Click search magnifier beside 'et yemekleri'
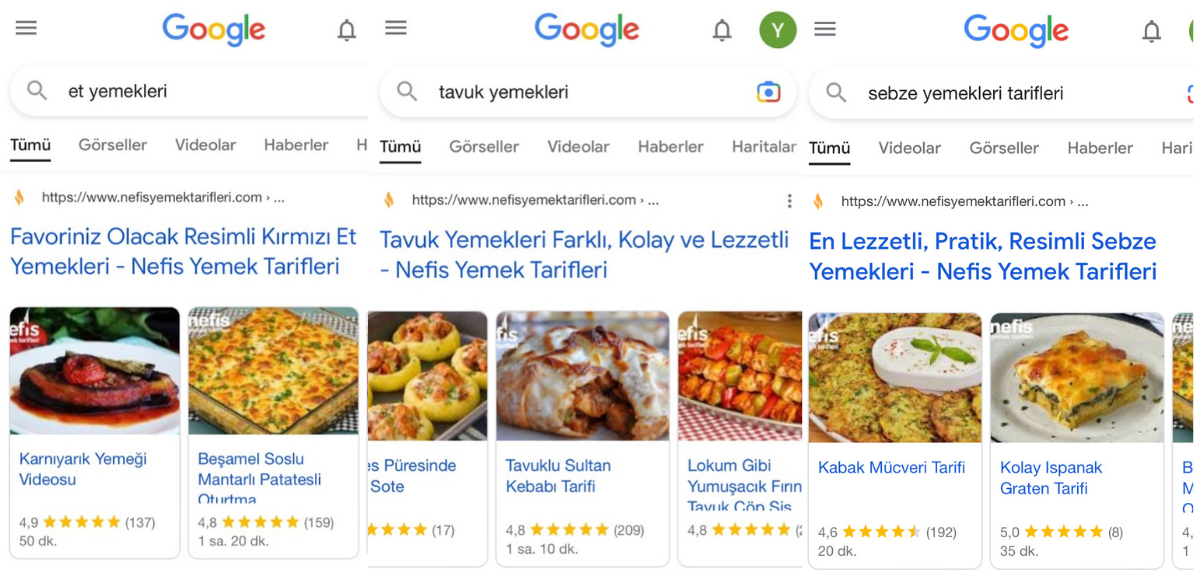Viewport: 1200px width, 574px height. click(37, 91)
